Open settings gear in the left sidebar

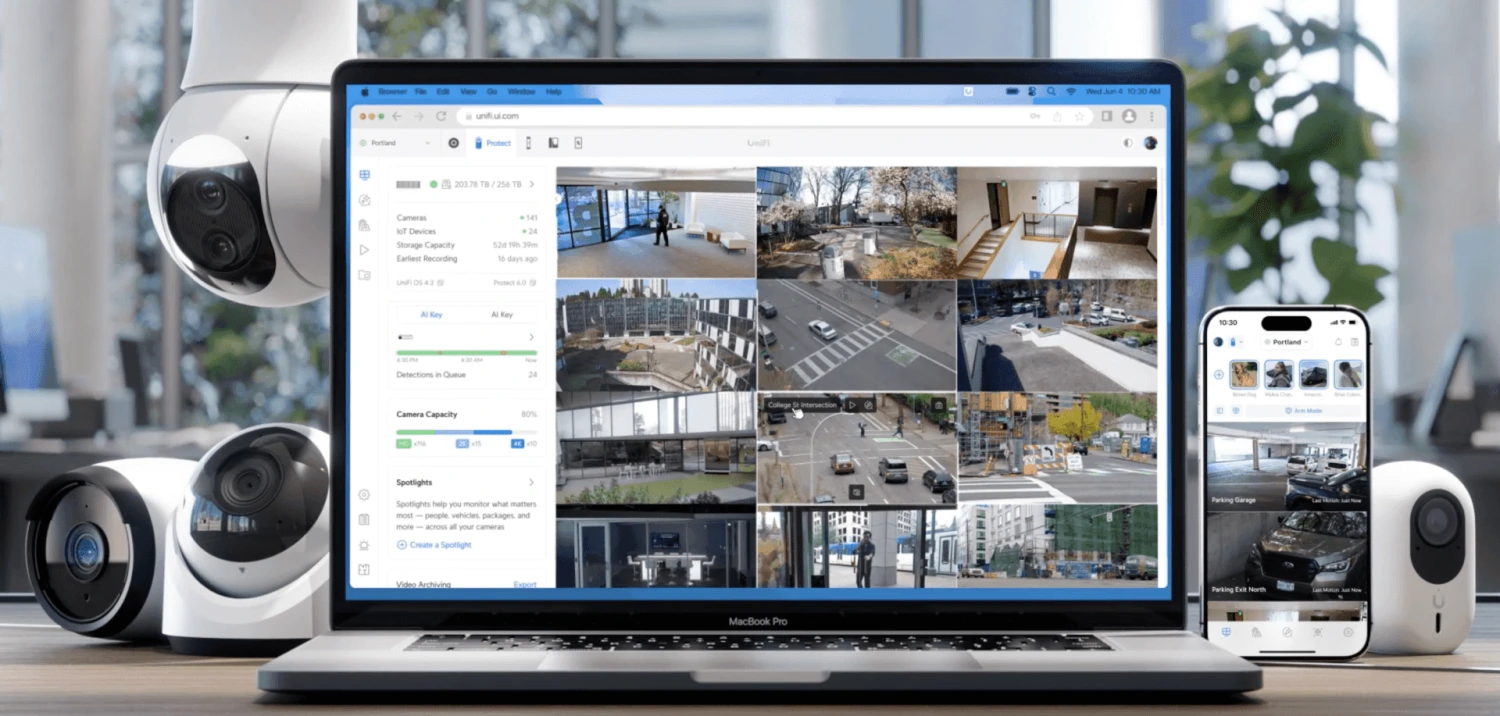coord(365,495)
